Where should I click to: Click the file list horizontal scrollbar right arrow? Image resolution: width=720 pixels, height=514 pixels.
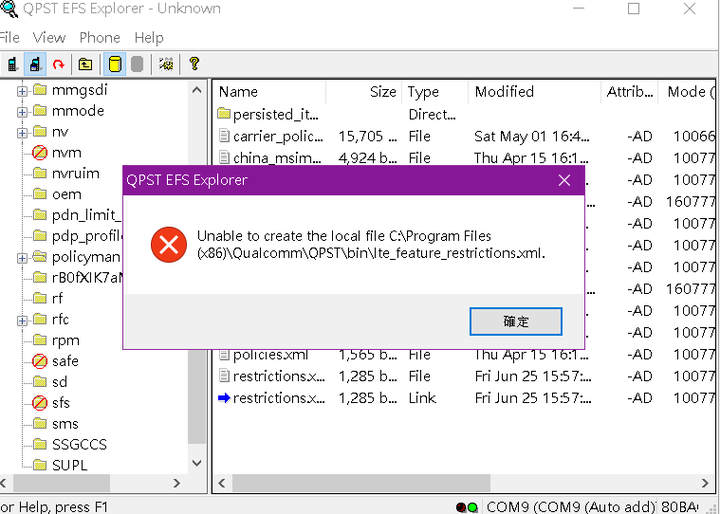[705, 483]
